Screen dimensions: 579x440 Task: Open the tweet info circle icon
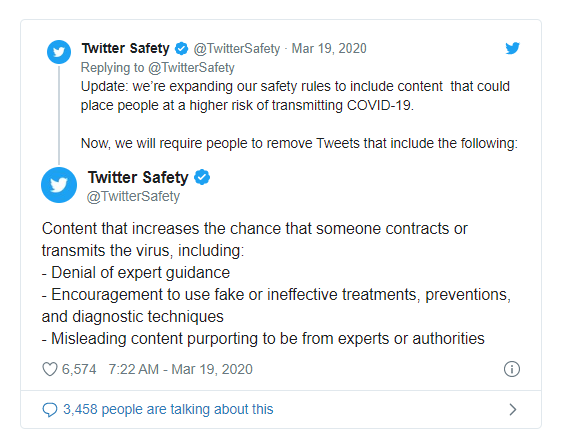512,369
